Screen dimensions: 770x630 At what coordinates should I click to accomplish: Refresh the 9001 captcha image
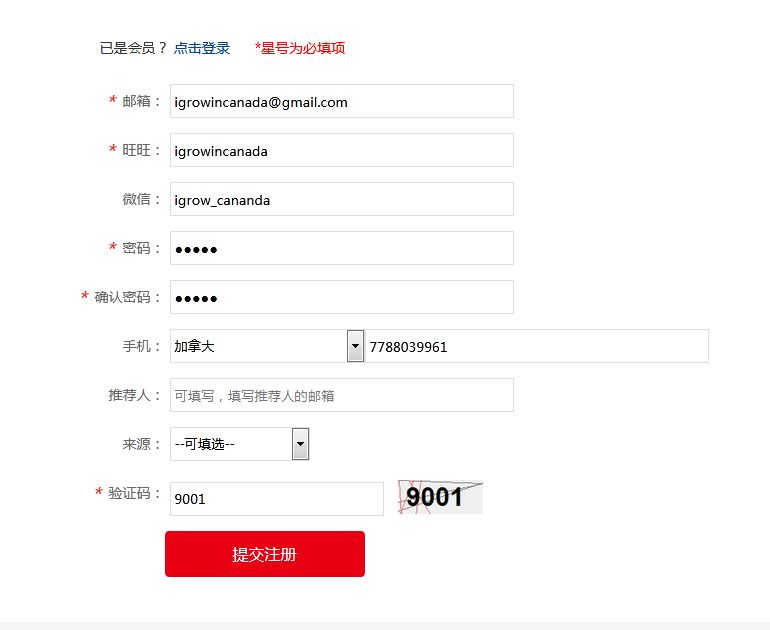pos(440,497)
